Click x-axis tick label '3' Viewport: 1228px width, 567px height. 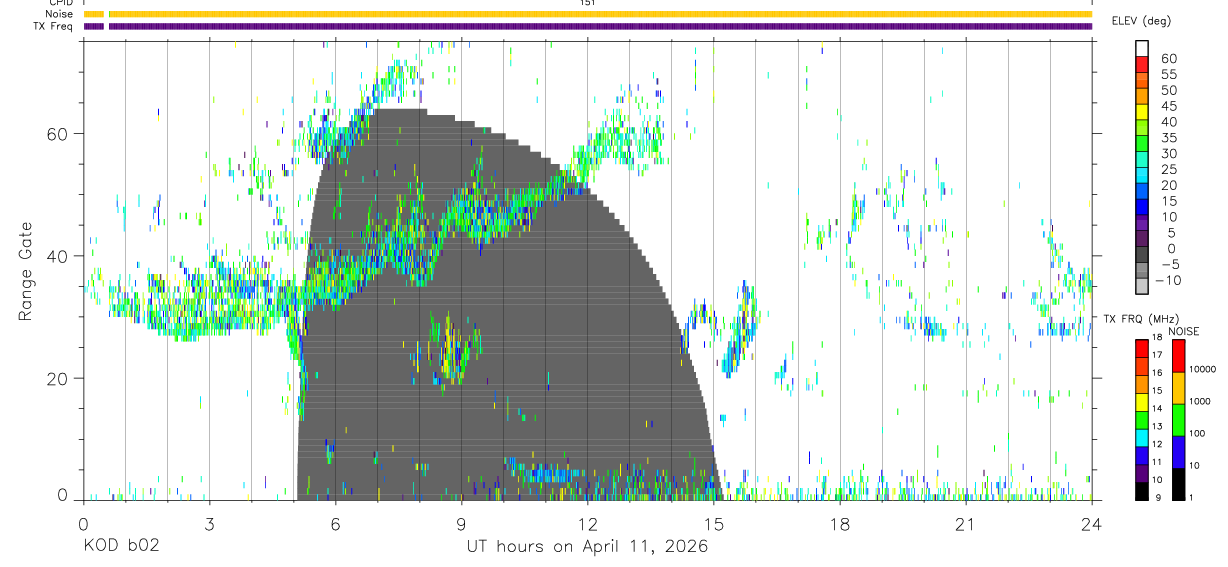coord(209,523)
